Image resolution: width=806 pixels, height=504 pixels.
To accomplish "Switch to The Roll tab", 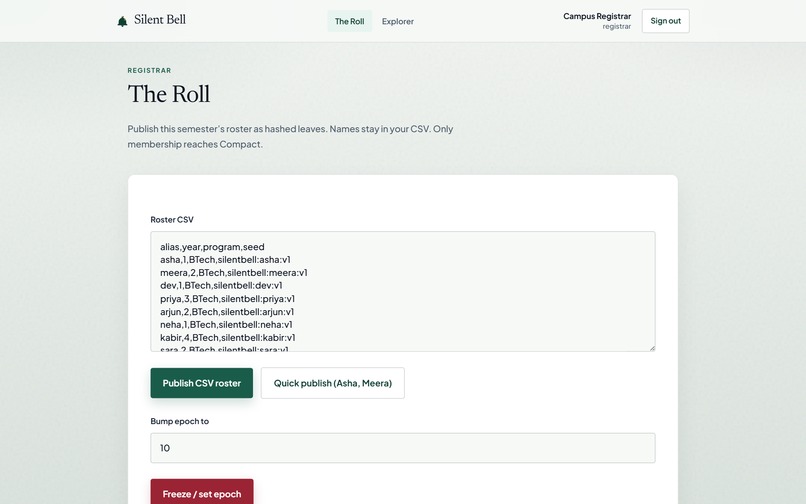I will coord(350,21).
